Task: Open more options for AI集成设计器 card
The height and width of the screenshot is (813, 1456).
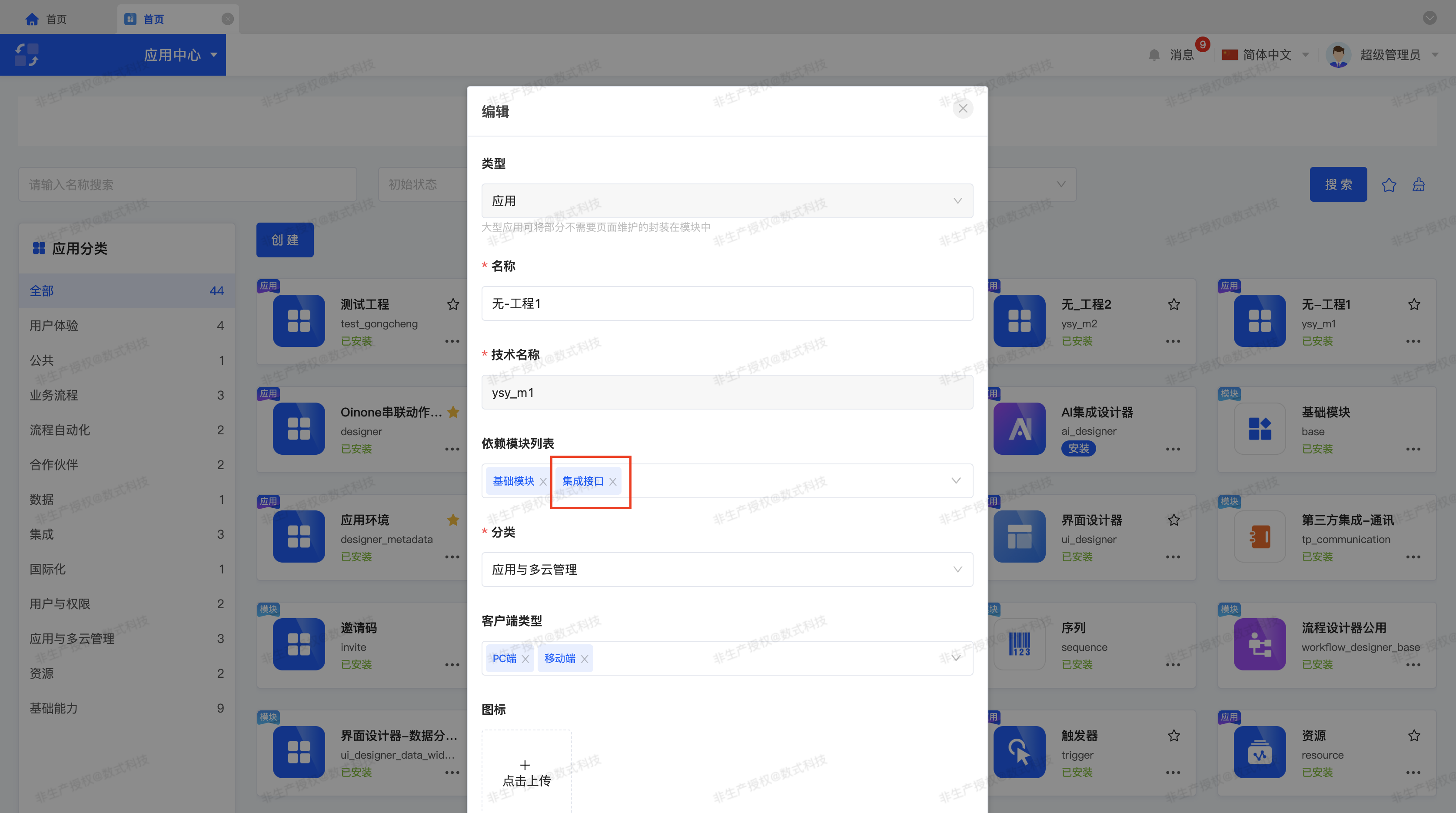Action: (x=1173, y=449)
